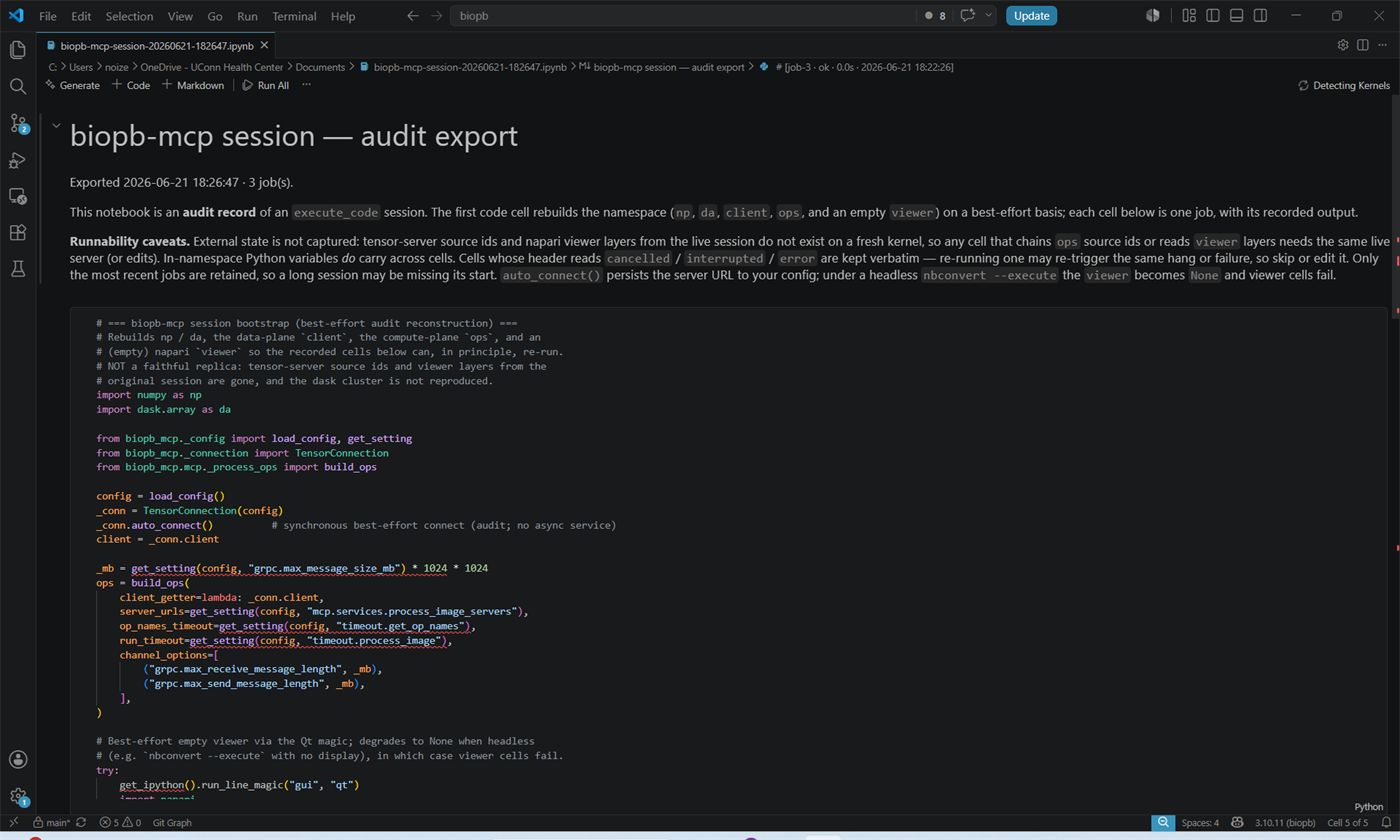
Task: Click the agent sessions 8 indicator in title bar
Action: tap(936, 16)
